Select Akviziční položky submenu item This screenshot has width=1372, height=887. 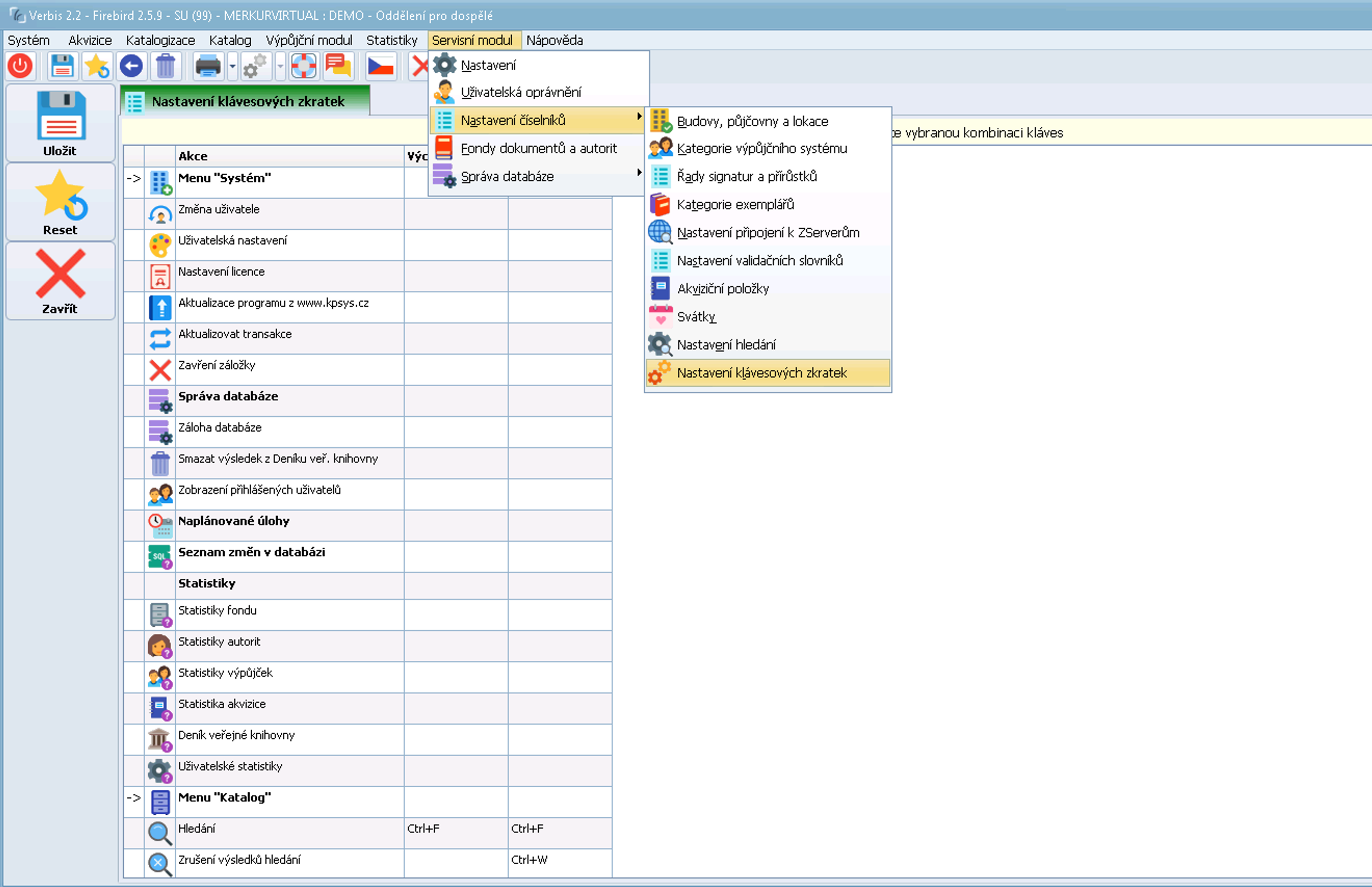tap(768, 289)
